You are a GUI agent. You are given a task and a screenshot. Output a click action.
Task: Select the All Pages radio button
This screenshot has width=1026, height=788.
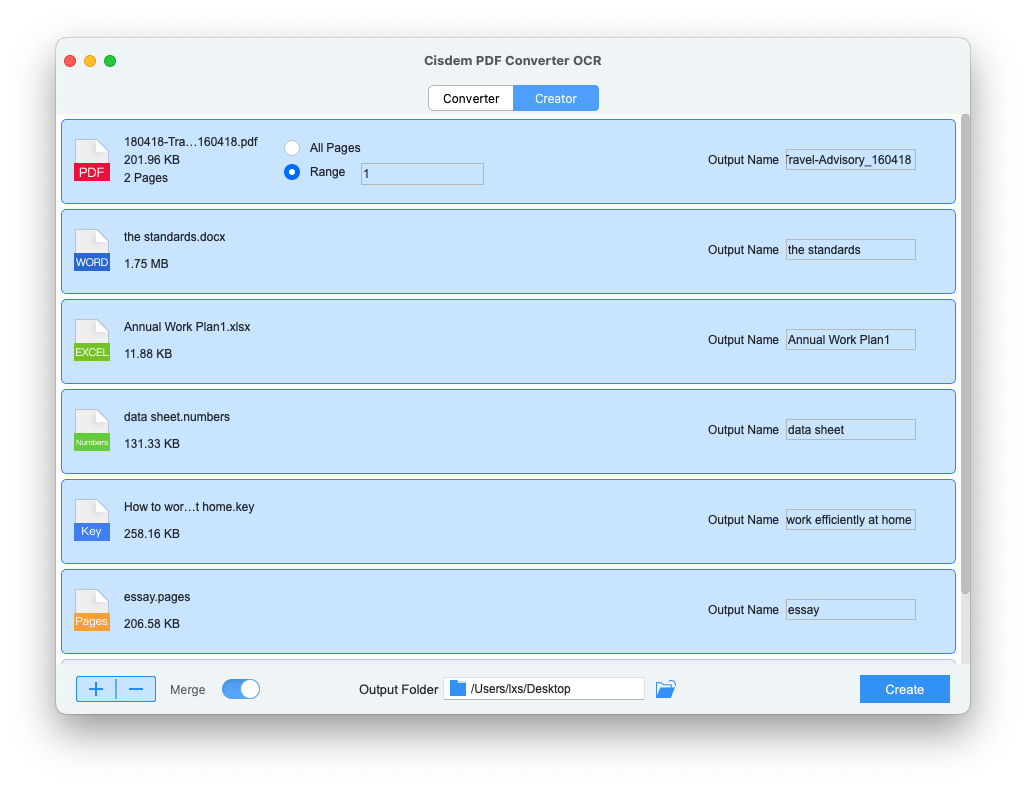tap(292, 148)
